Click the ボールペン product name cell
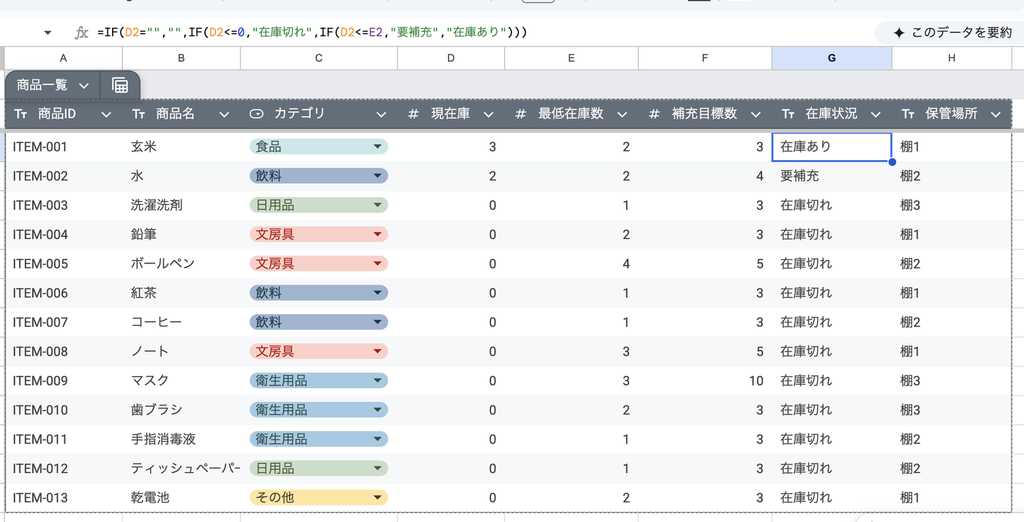 [181, 263]
